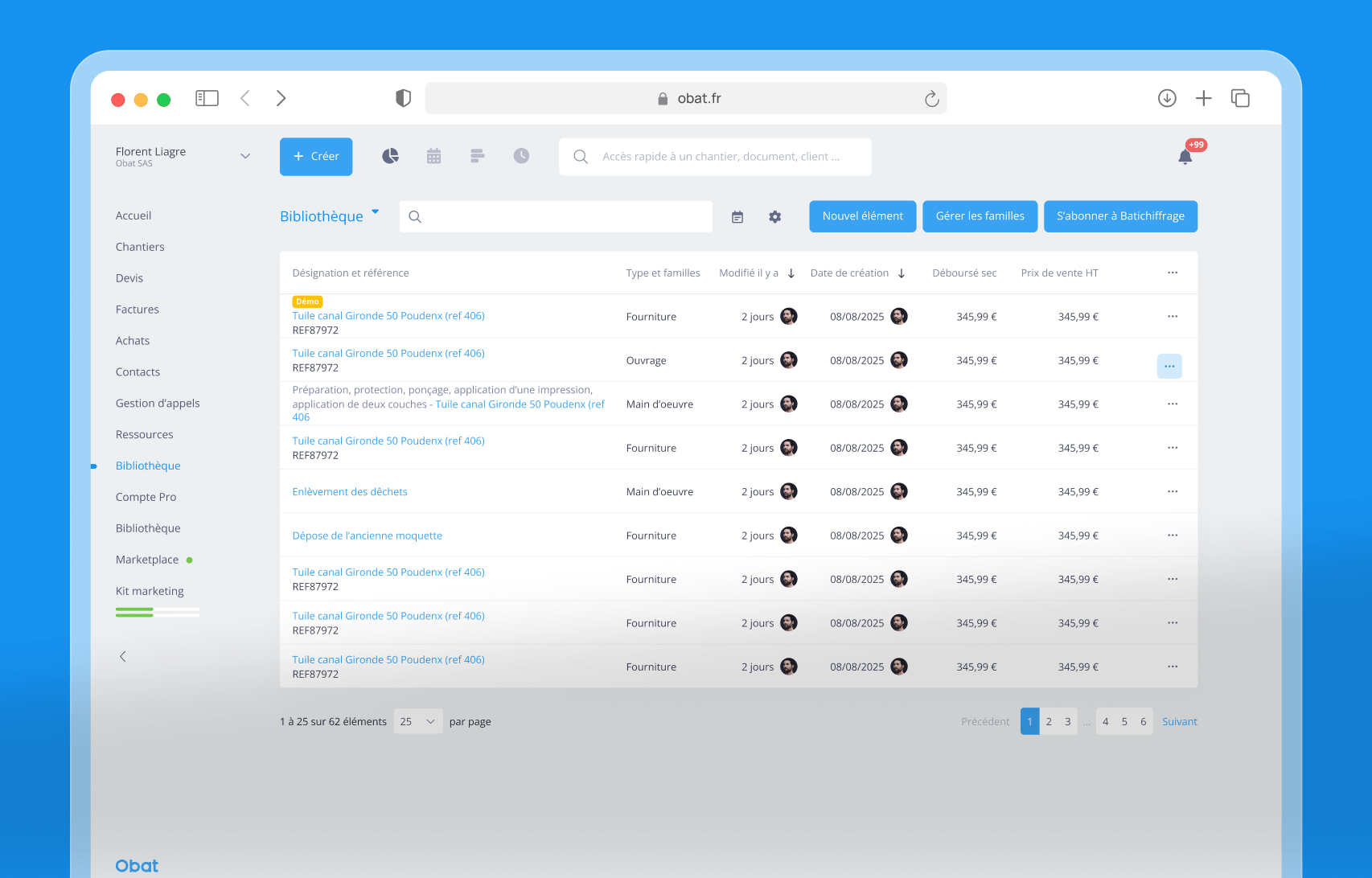Screen dimensions: 1372x878
Task: Open the notifications bell
Action: [1185, 157]
